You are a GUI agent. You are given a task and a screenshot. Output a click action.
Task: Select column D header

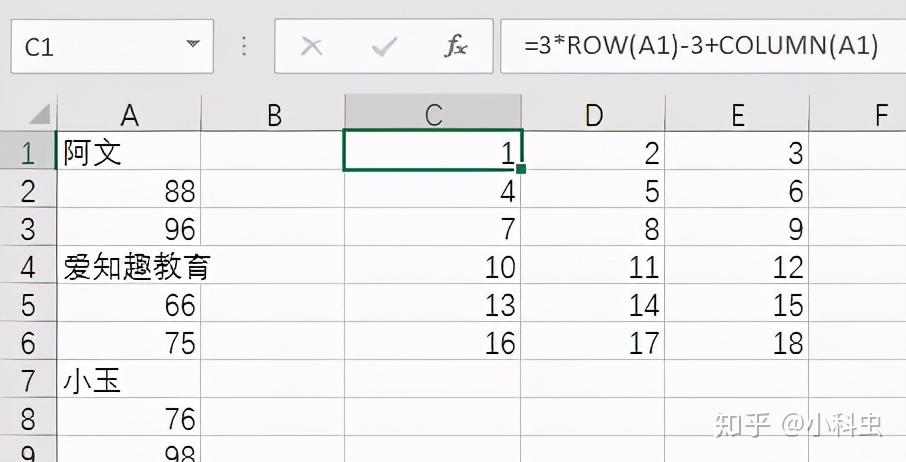[x=593, y=114]
